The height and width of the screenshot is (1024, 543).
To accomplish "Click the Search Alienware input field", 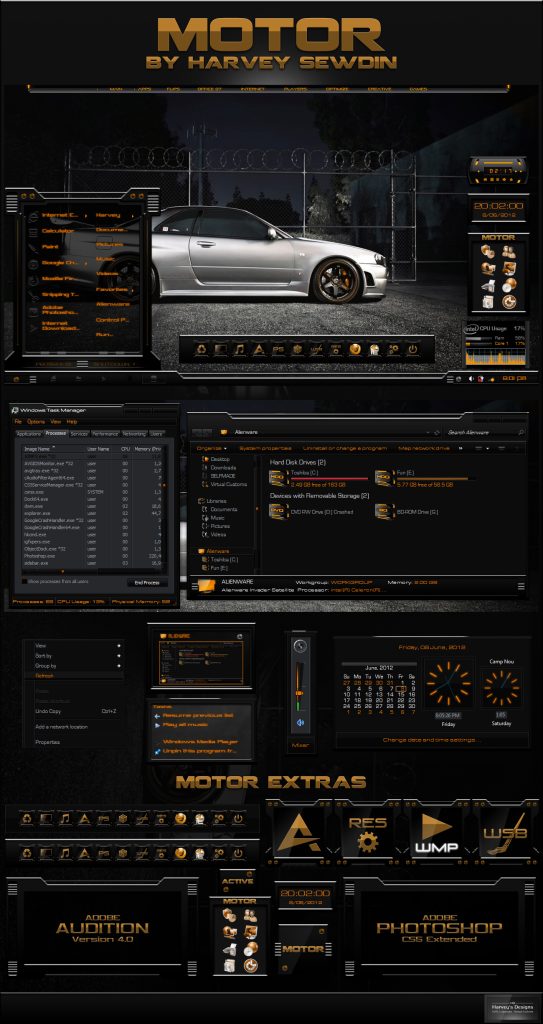I will coord(485,432).
